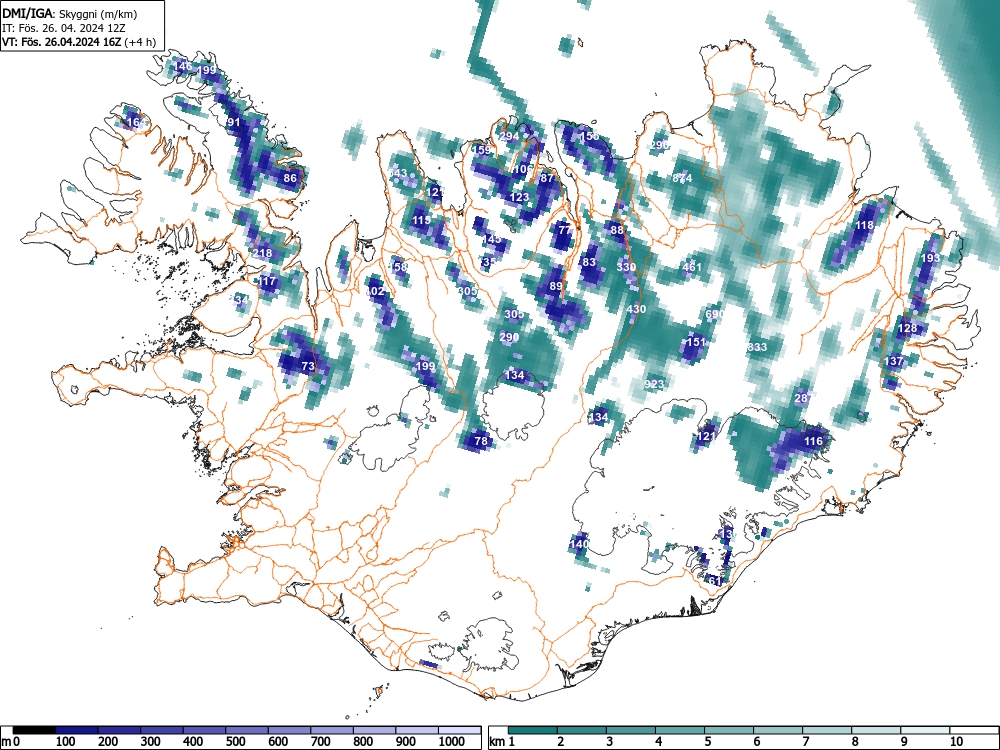Click the visibility value 78 on the map
Image resolution: width=1000 pixels, height=750 pixels.
(x=481, y=441)
